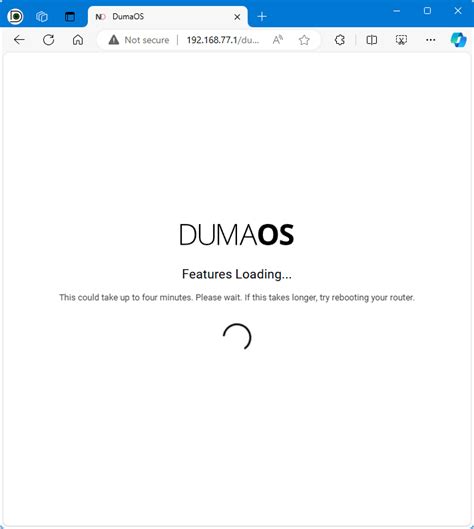Image resolution: width=474 pixels, height=529 pixels.
Task: Open the tab actions menu icon
Action: pyautogui.click(x=70, y=17)
